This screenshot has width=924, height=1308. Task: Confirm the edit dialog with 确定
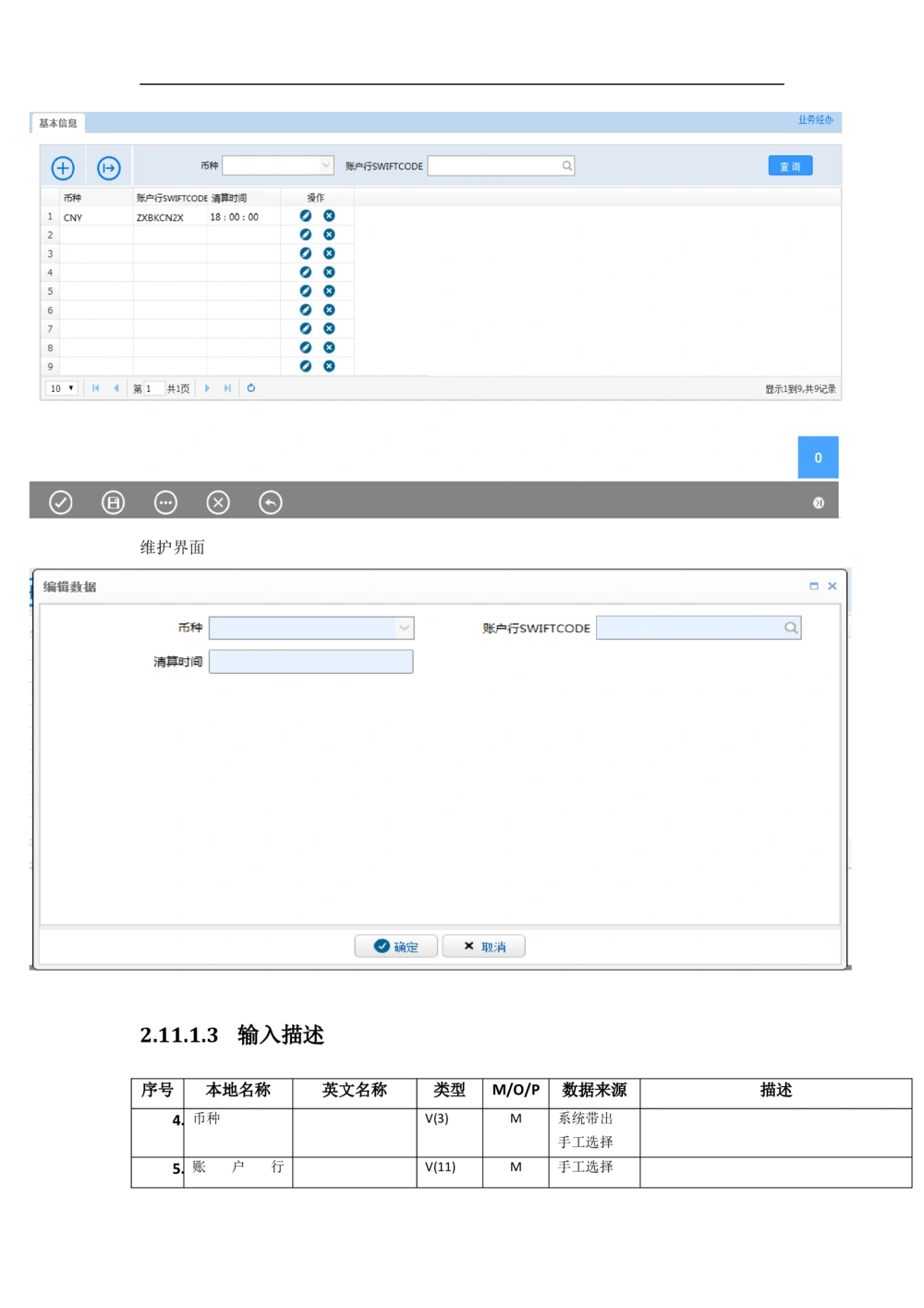click(395, 947)
